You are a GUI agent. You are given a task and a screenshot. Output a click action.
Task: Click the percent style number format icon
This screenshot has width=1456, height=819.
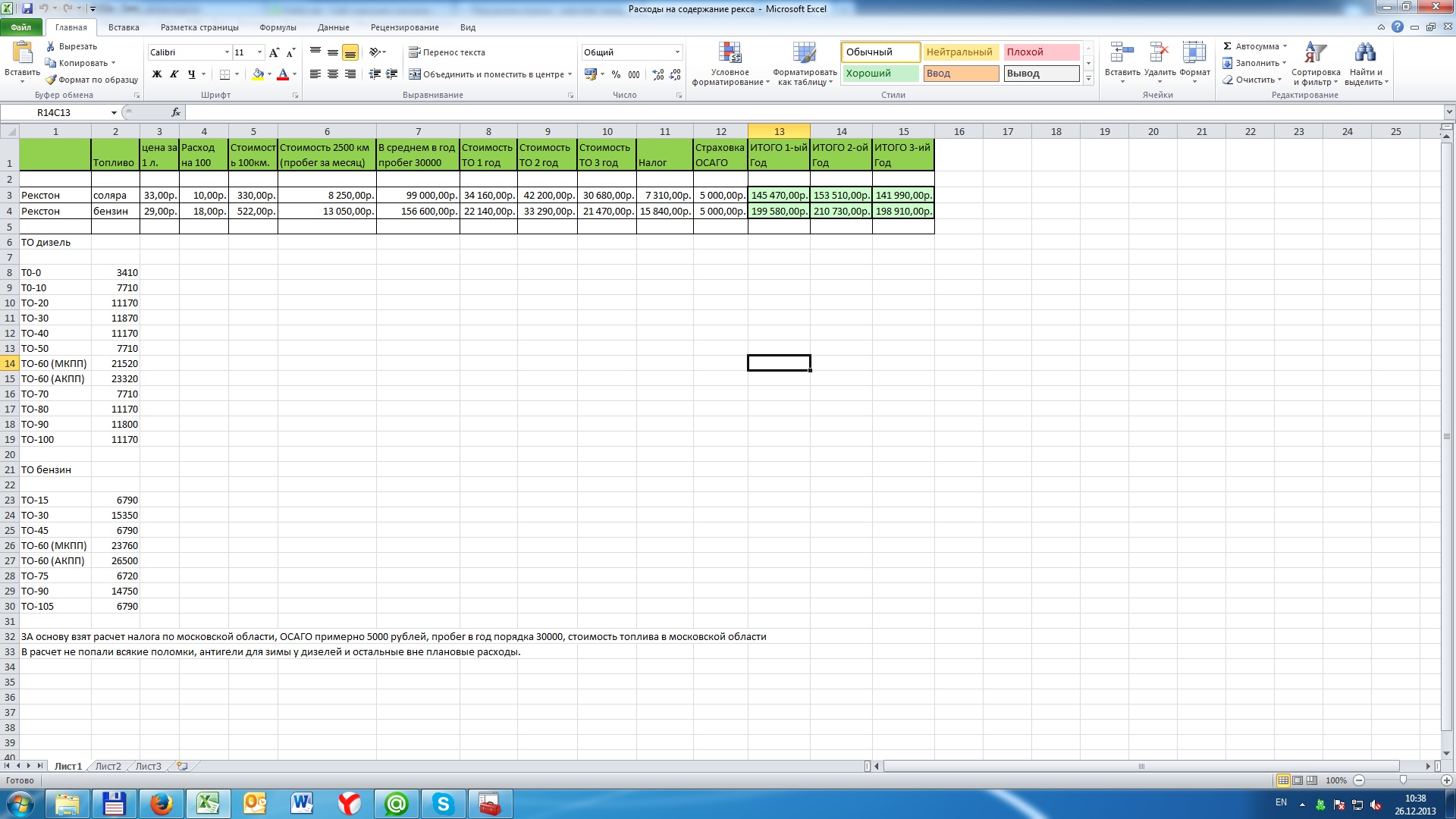click(x=616, y=74)
